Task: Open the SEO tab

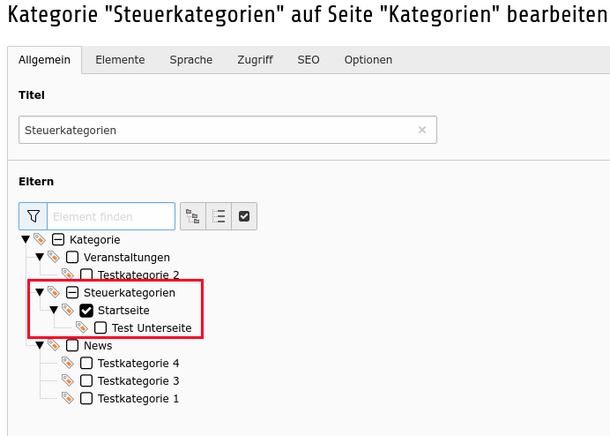Action: coord(309,60)
